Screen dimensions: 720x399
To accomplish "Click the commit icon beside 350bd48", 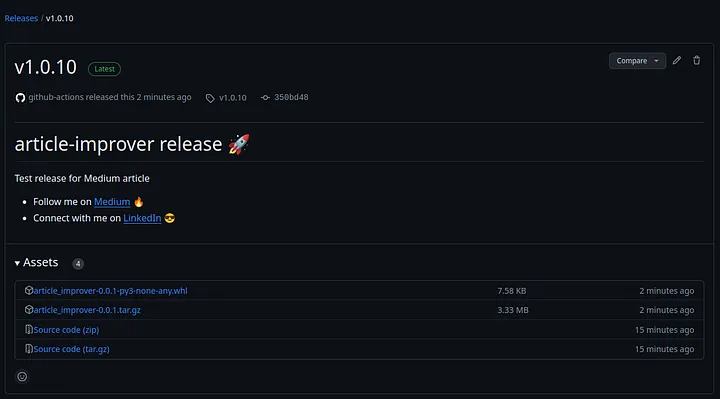I will pyautogui.click(x=265, y=98).
